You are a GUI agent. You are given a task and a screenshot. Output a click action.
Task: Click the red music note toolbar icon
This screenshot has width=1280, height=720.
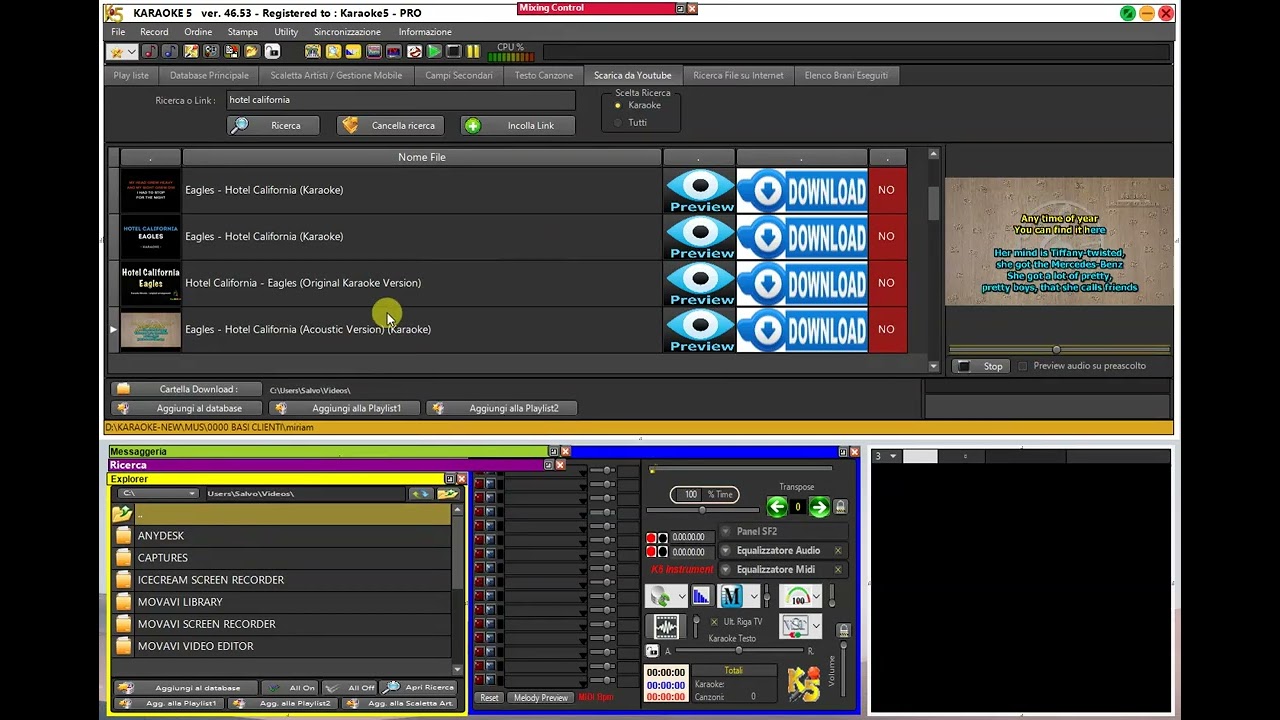149,52
